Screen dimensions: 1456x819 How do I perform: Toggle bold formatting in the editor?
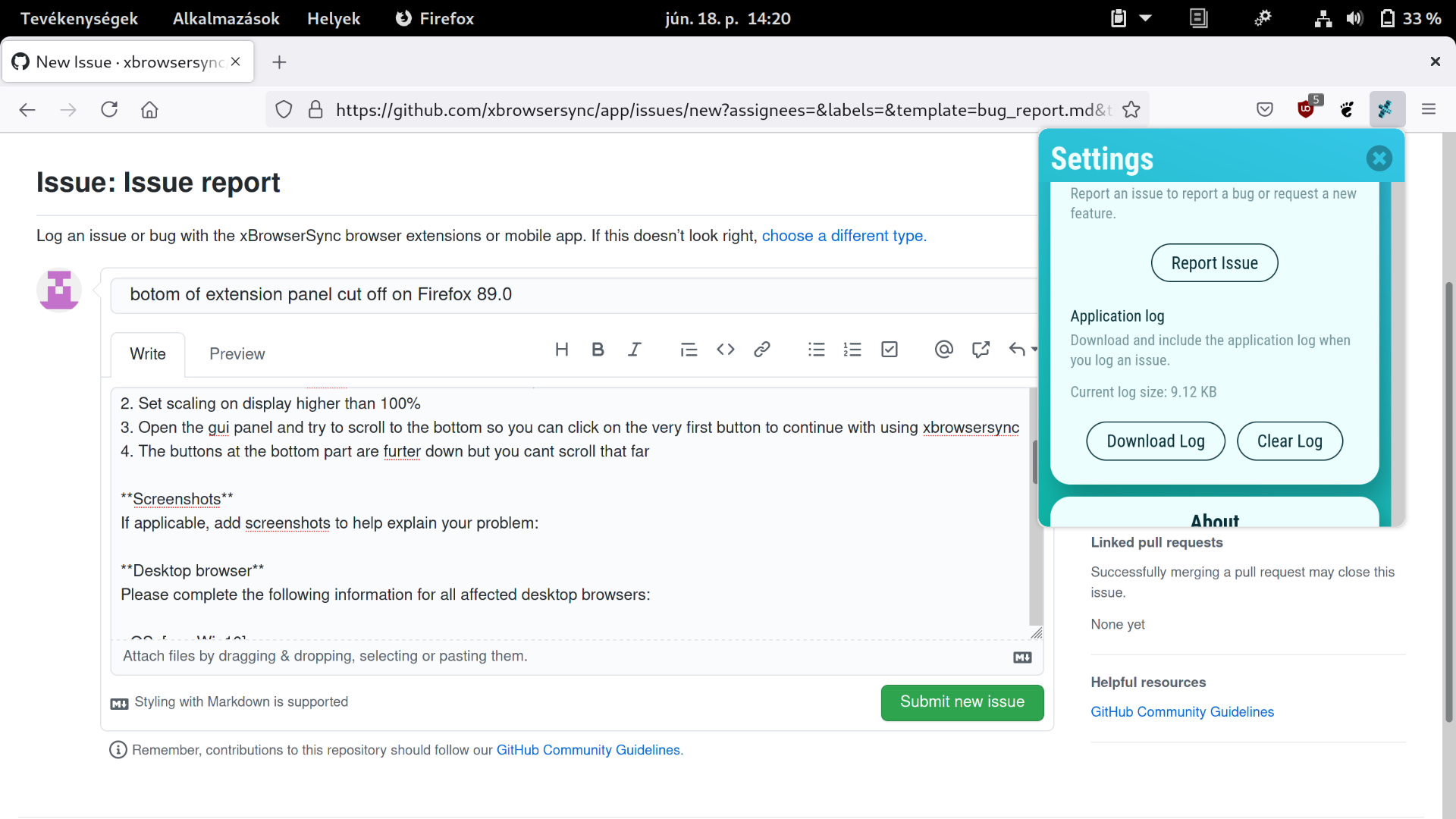click(x=598, y=350)
